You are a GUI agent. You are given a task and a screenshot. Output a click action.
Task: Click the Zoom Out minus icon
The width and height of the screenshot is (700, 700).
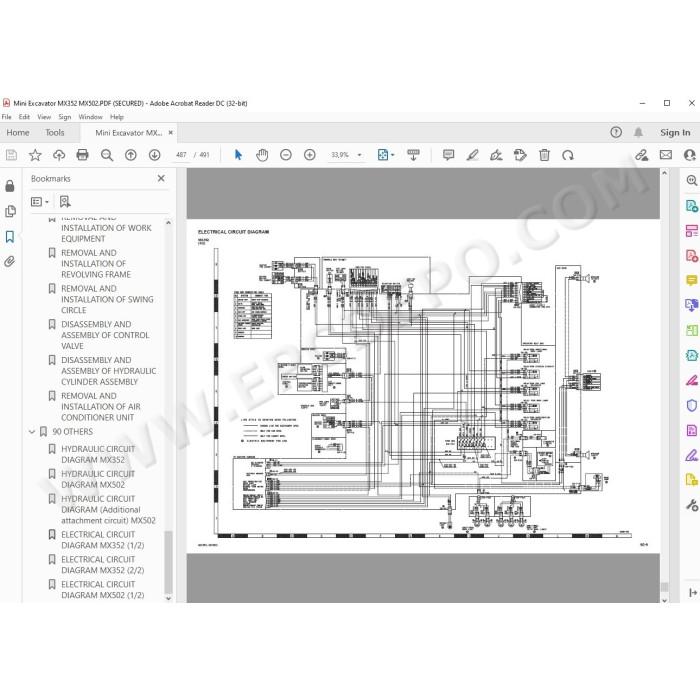pyautogui.click(x=286, y=155)
